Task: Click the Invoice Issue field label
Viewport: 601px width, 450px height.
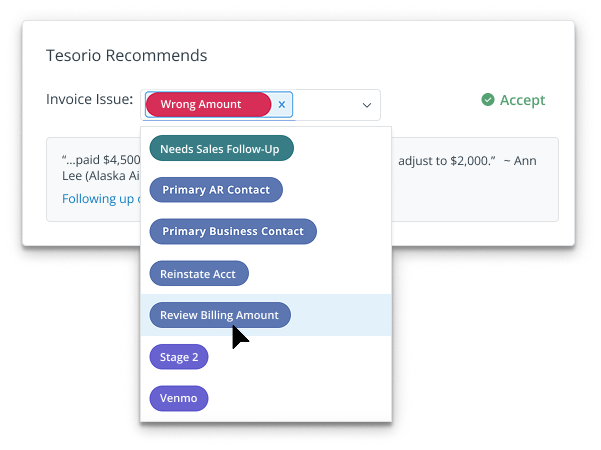Action: tap(90, 100)
